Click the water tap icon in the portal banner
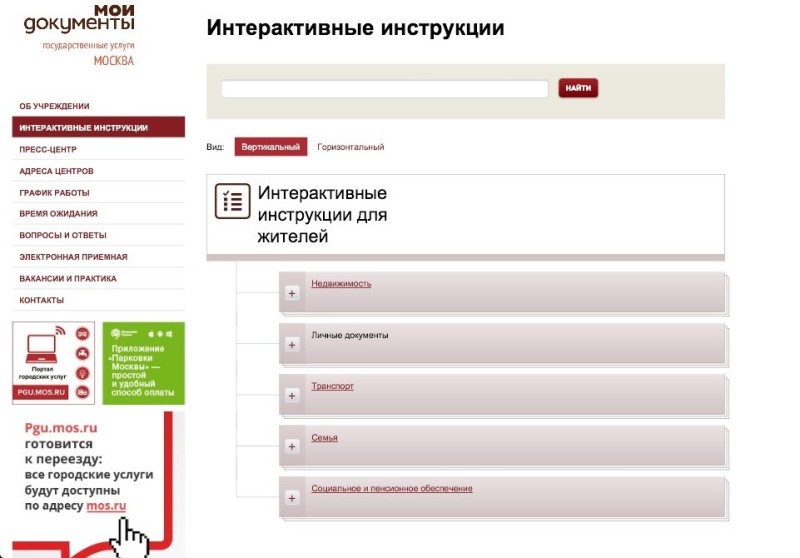This screenshot has height=558, width=800. [82, 353]
